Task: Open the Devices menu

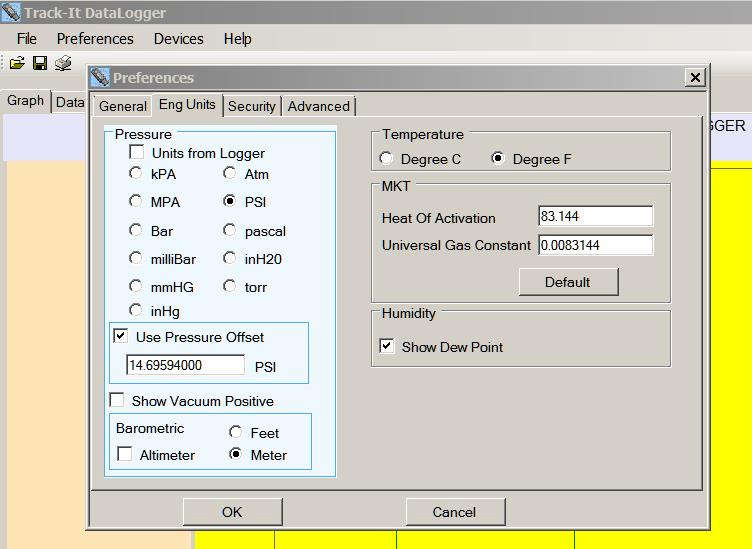Action: [178, 38]
